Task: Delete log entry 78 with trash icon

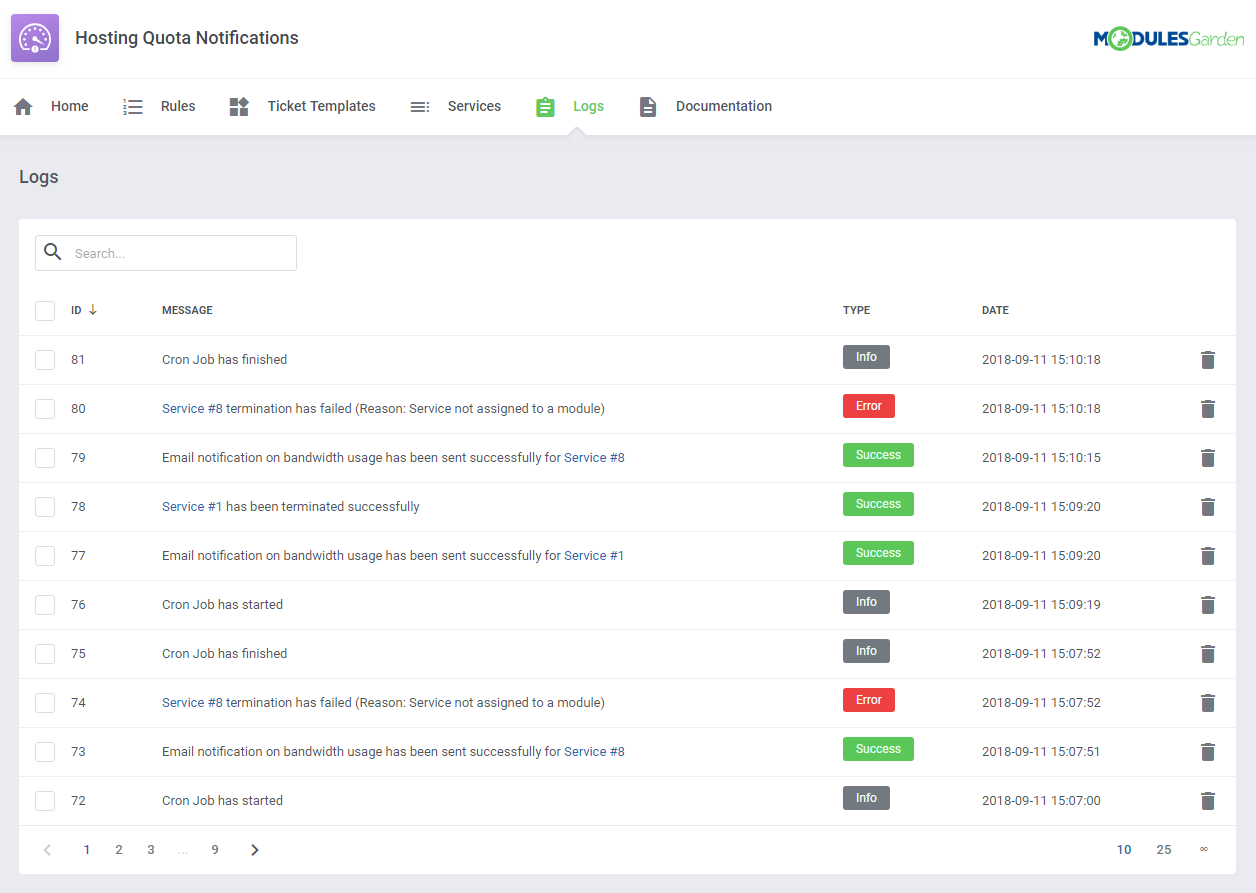Action: pos(1208,507)
